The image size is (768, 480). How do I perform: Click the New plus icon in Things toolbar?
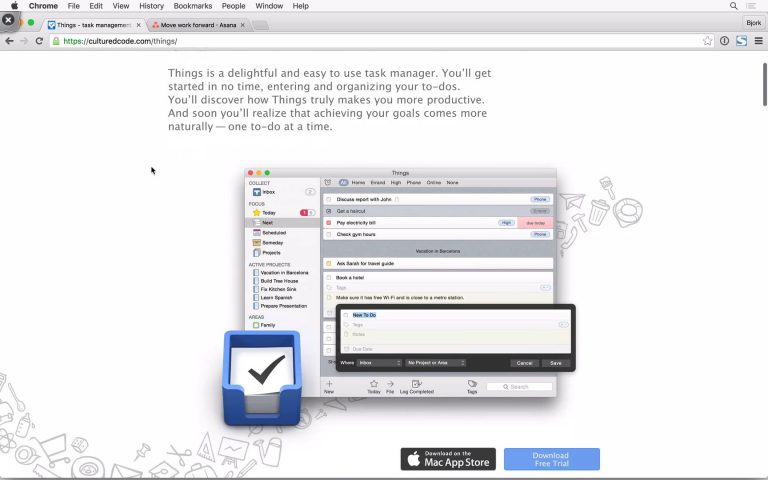[x=329, y=386]
